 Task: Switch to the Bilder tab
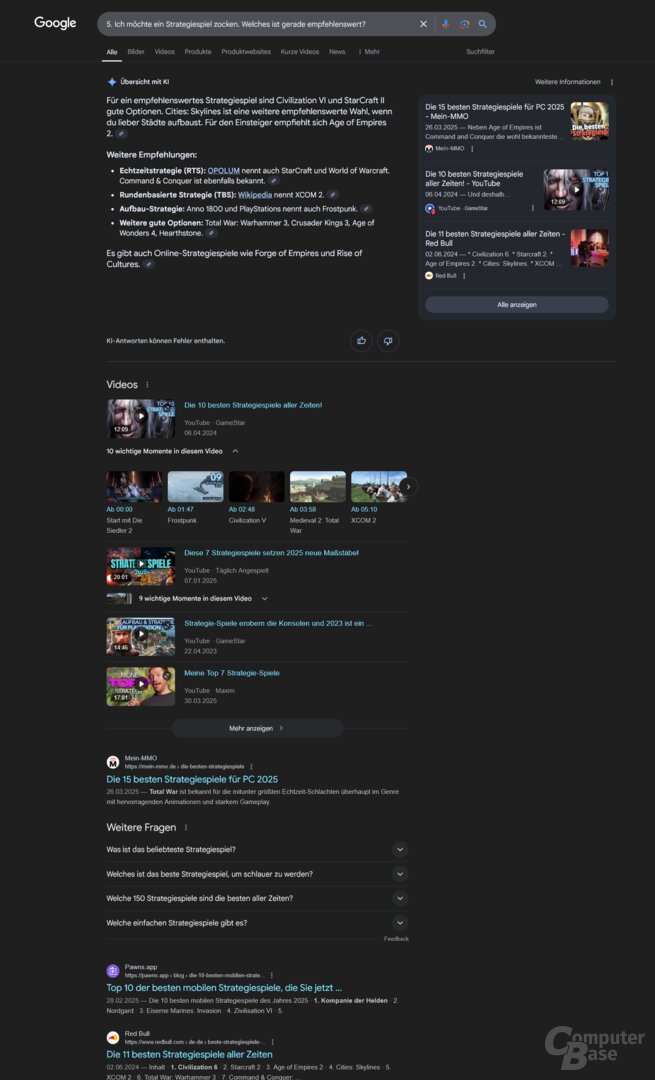136,52
